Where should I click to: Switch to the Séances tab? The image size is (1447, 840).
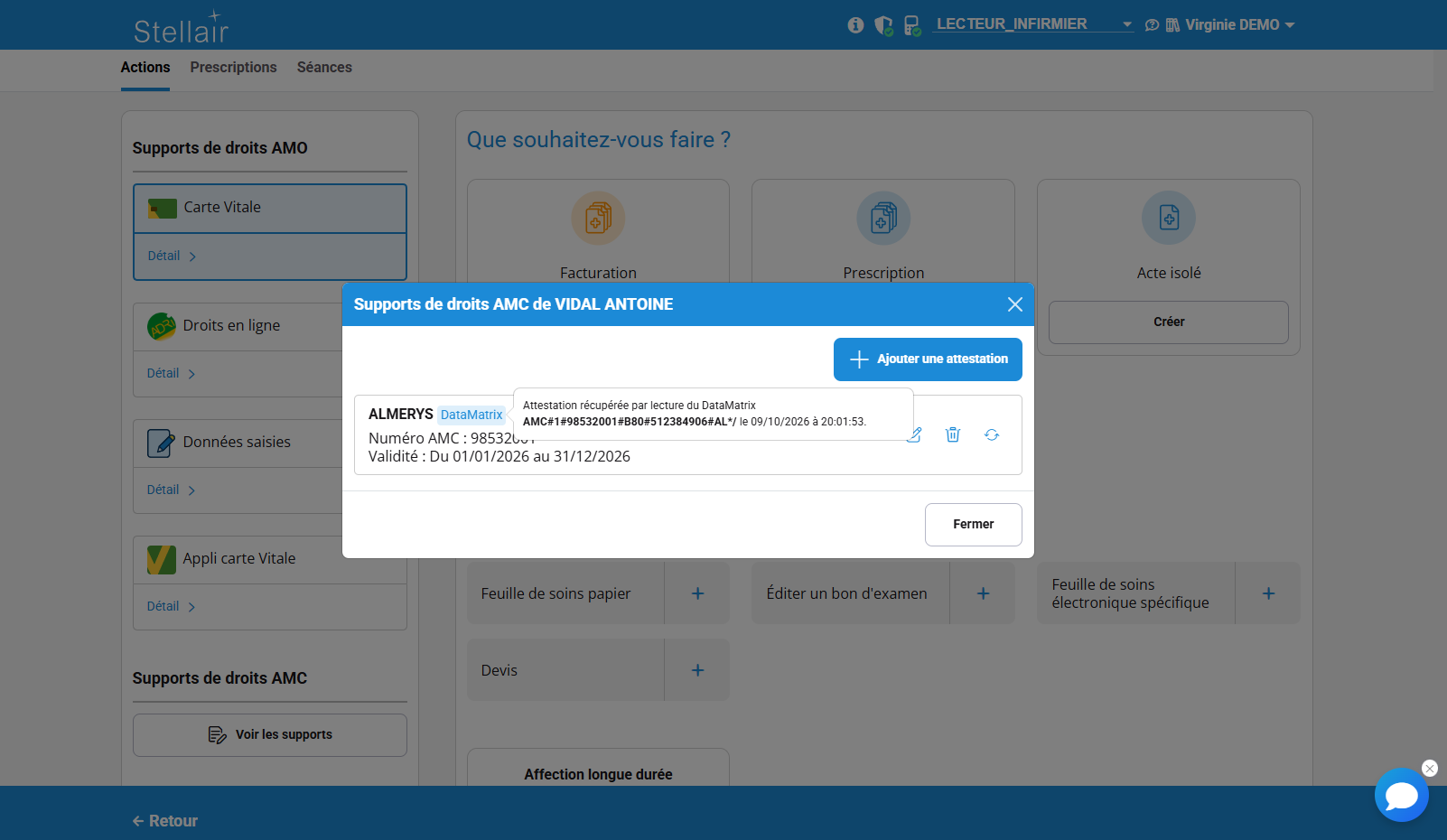click(324, 68)
